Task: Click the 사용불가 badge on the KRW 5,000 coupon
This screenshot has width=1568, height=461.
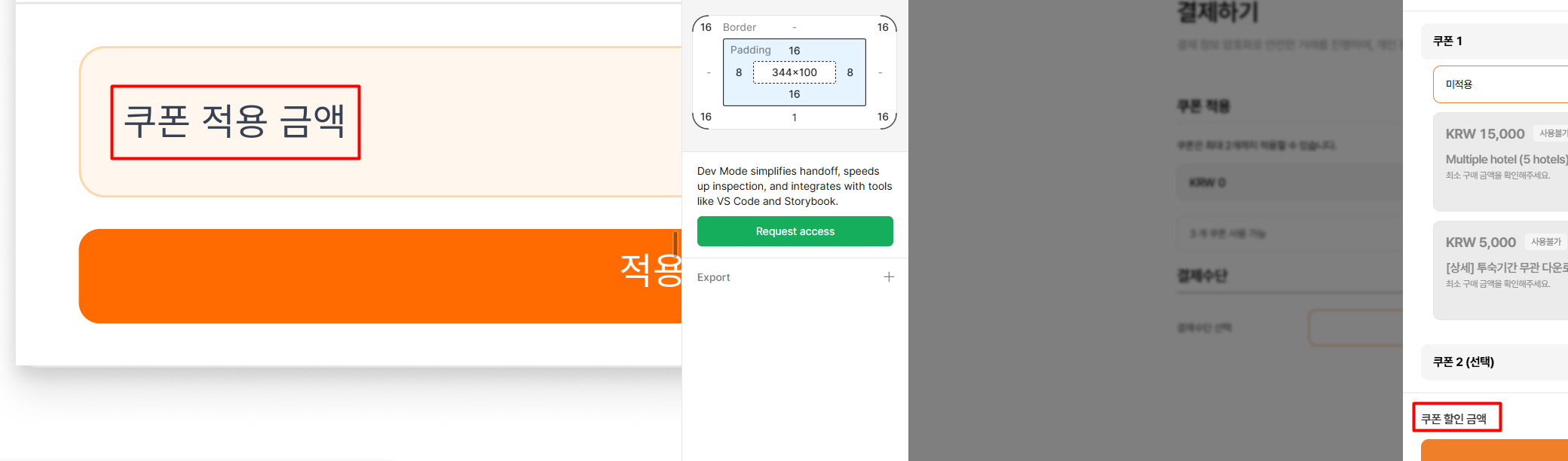Action: tap(1546, 242)
